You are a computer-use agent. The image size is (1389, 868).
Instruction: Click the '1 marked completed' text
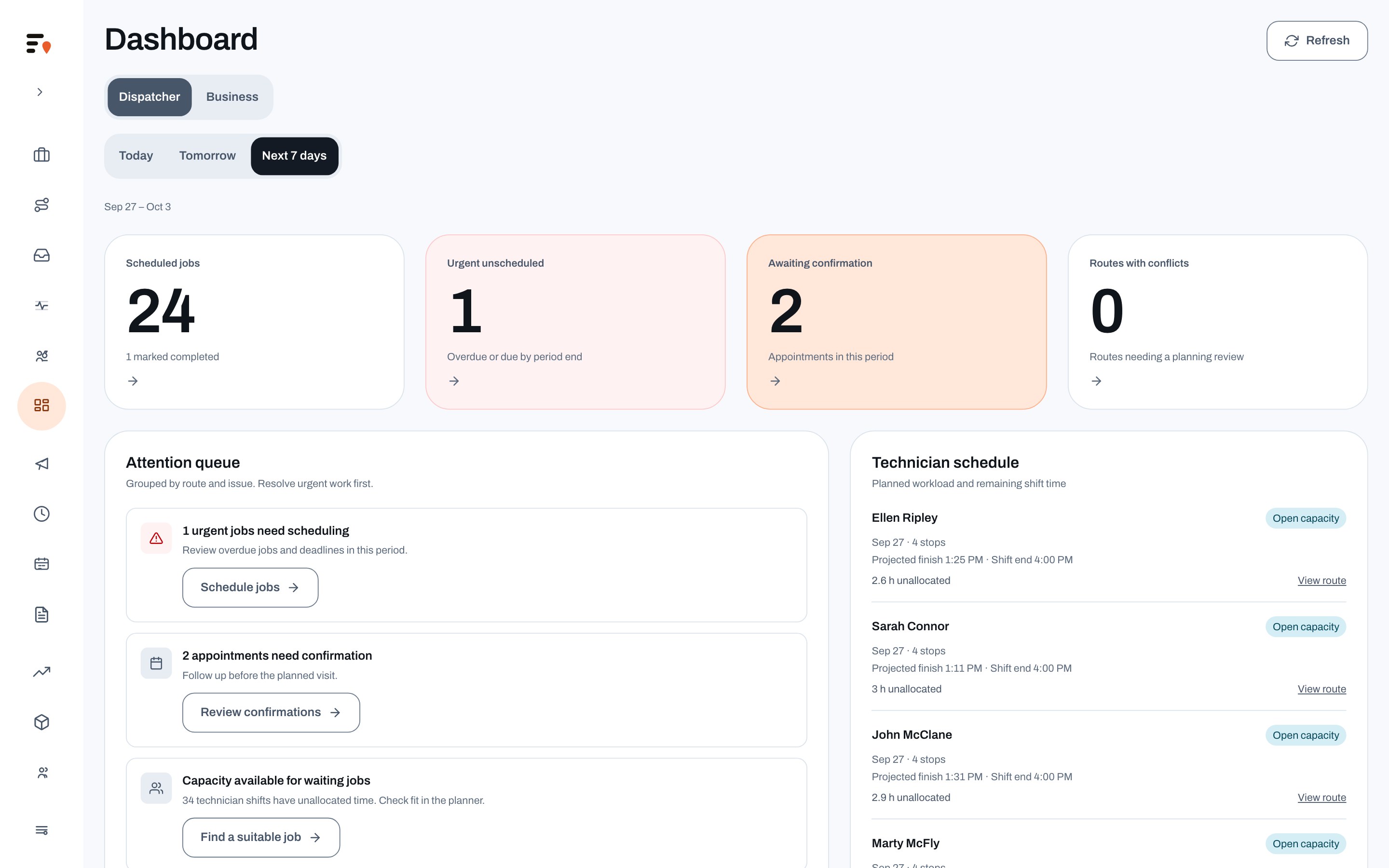tap(172, 357)
